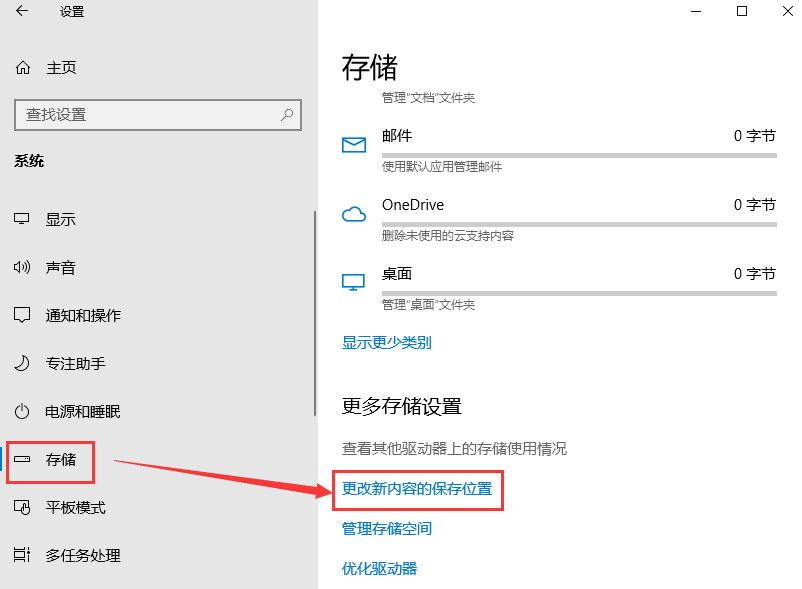This screenshot has height=589, width=802.
Task: Focus the 查找设置 search box
Action: pos(158,115)
